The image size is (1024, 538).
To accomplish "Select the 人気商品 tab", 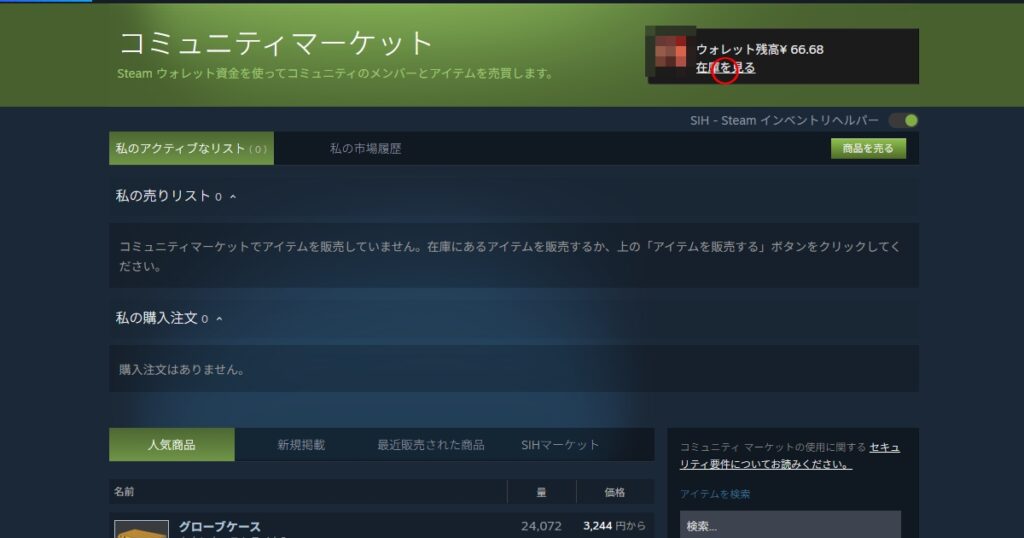I will [x=171, y=445].
